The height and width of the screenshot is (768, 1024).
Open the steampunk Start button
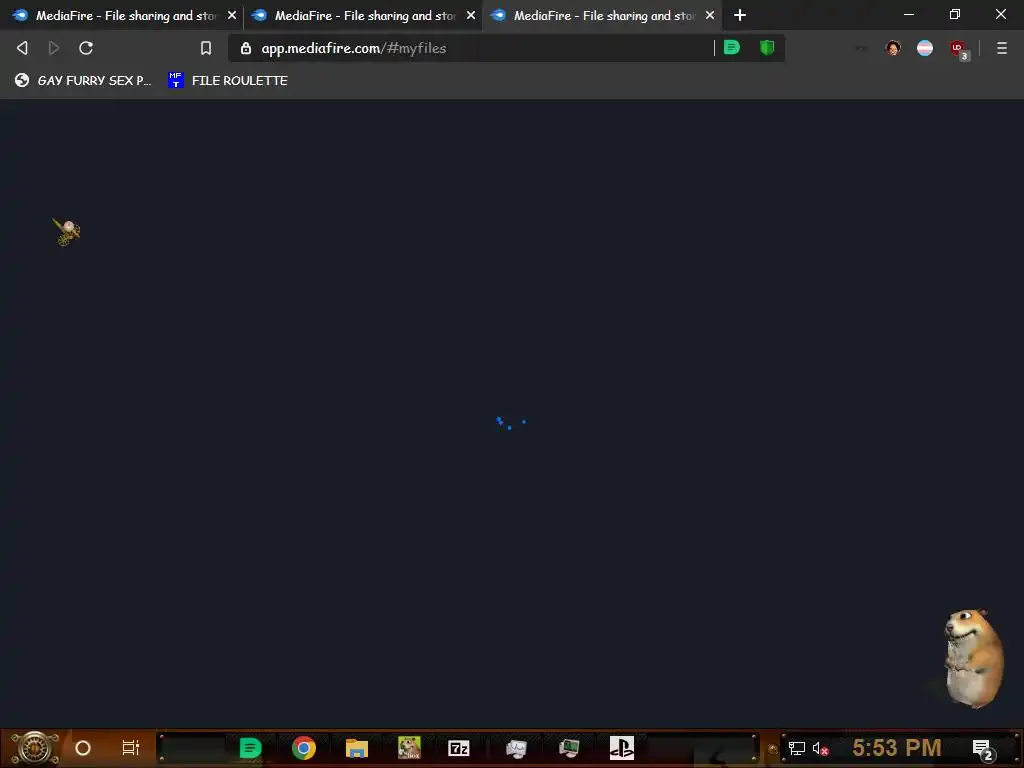tap(35, 748)
